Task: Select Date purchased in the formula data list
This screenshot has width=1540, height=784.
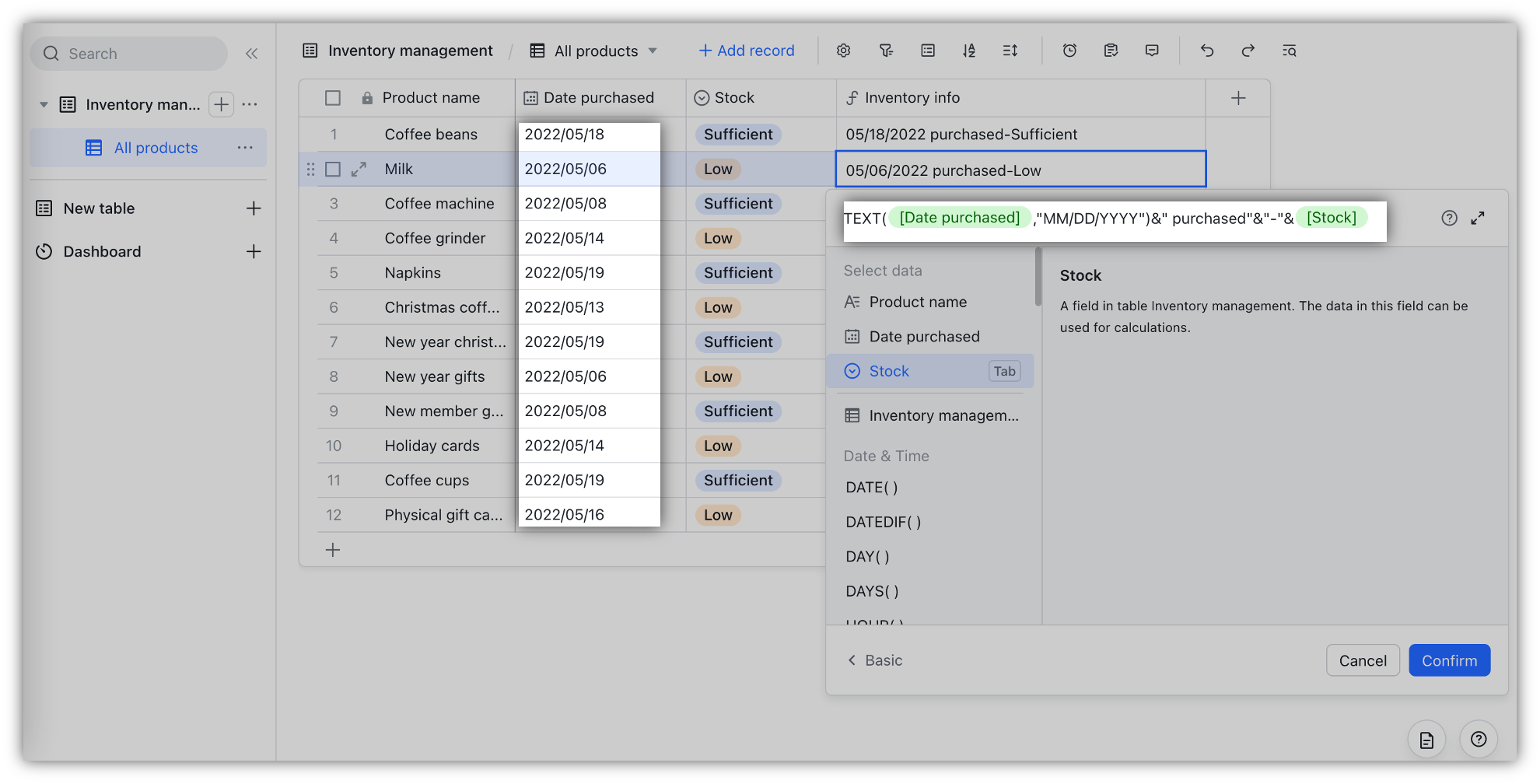Action: 925,336
